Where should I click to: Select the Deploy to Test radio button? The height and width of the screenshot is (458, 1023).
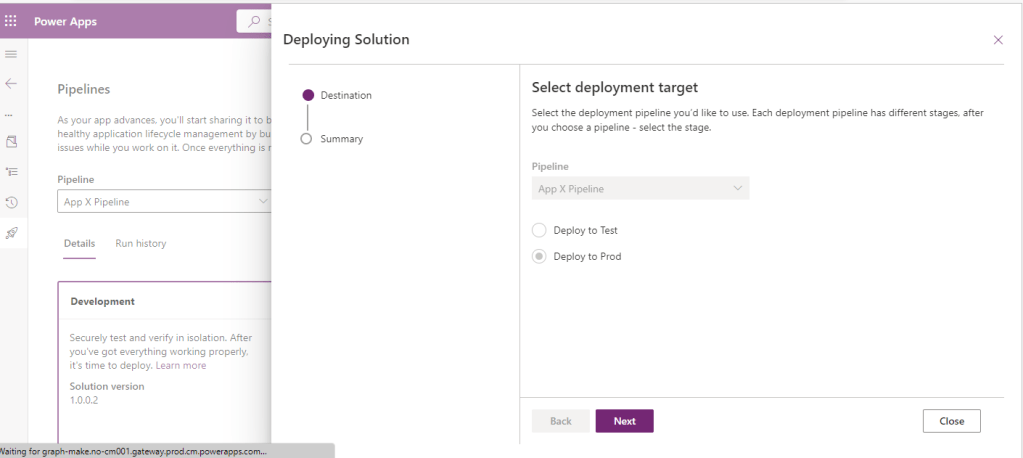[540, 230]
